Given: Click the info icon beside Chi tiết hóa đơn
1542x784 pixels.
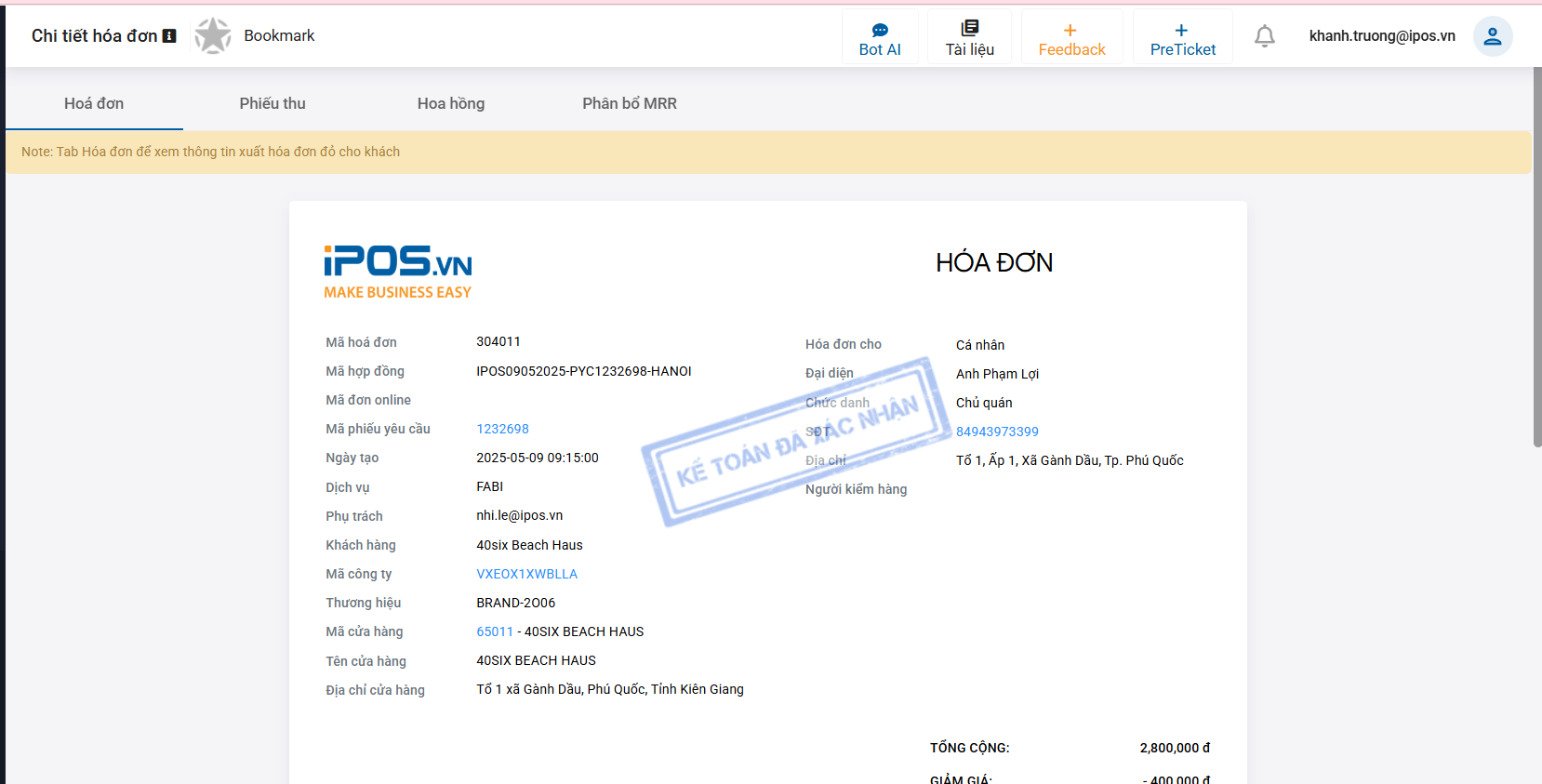Looking at the screenshot, I should tap(169, 35).
